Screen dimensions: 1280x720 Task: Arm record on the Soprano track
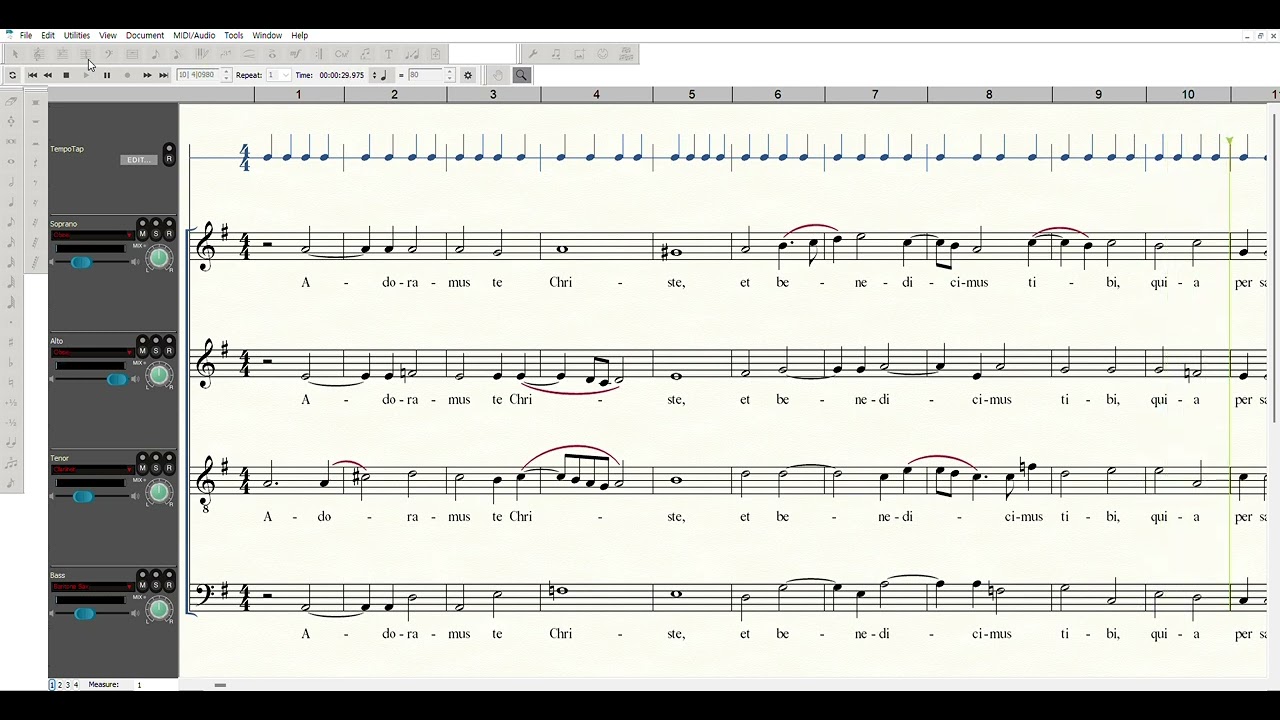[169, 234]
